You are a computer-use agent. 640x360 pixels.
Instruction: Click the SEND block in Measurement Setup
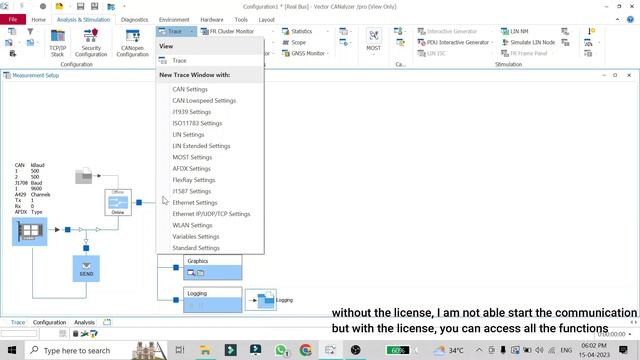(x=86, y=269)
